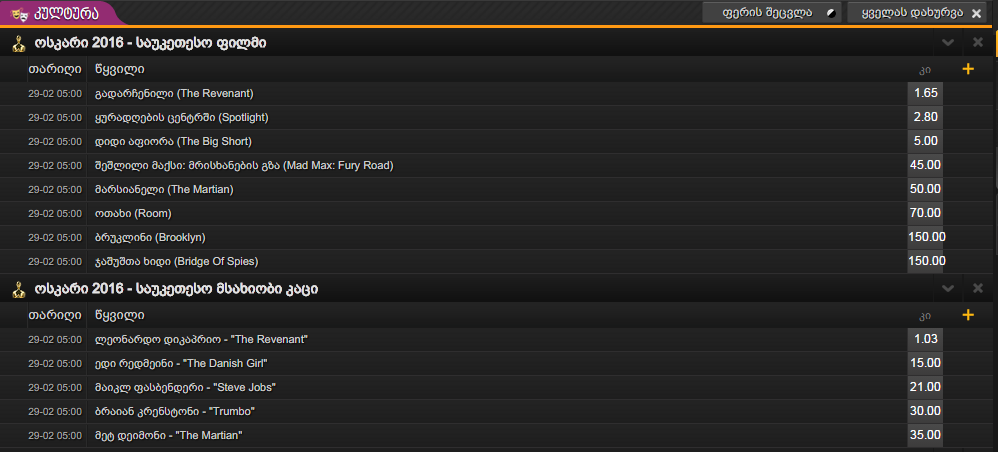This screenshot has width=998, height=452.
Task: Click the X icon on ყველას დახურვა
Action: pos(976,13)
